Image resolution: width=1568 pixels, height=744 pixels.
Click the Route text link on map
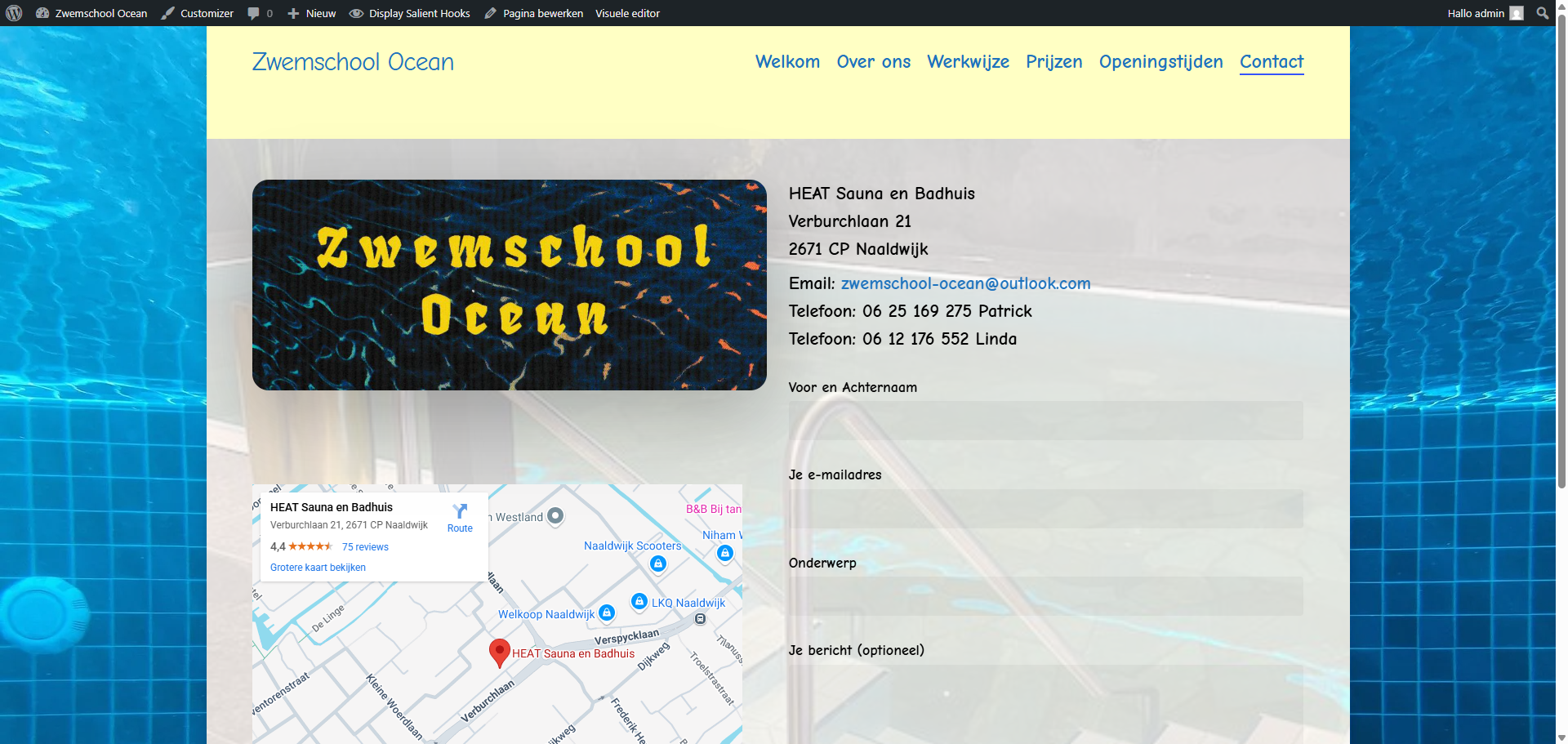(x=460, y=528)
